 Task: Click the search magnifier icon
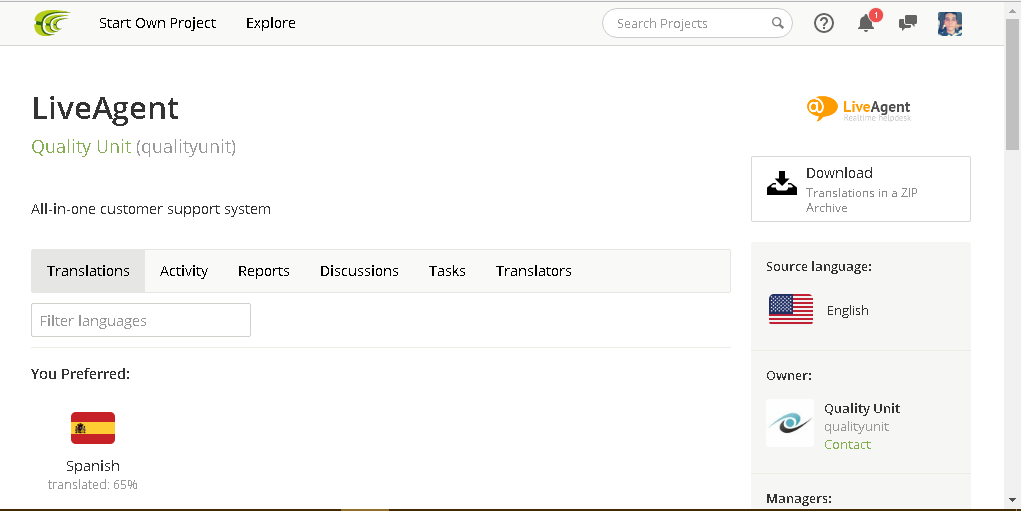tap(778, 23)
